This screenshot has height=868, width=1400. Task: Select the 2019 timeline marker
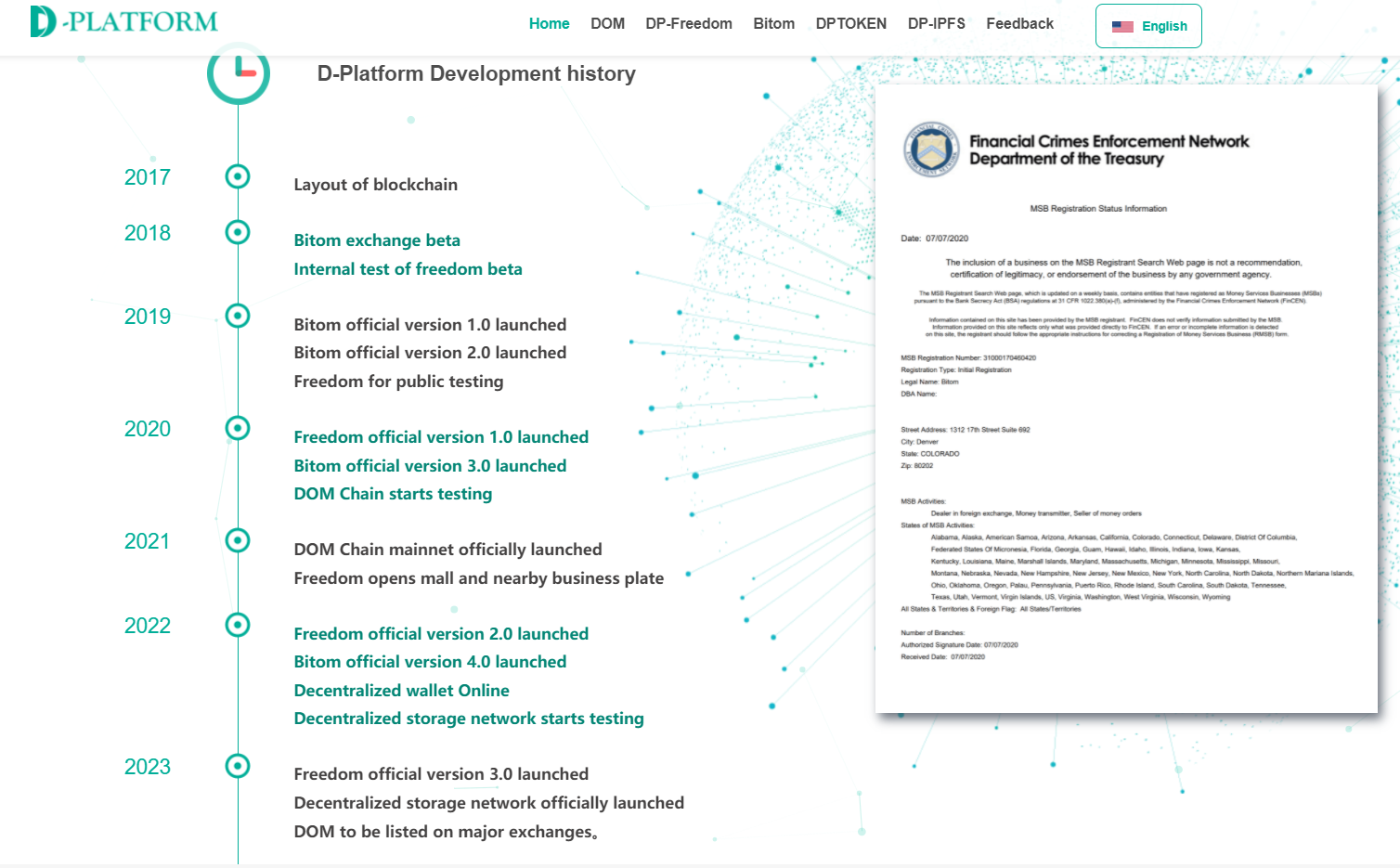[x=238, y=316]
